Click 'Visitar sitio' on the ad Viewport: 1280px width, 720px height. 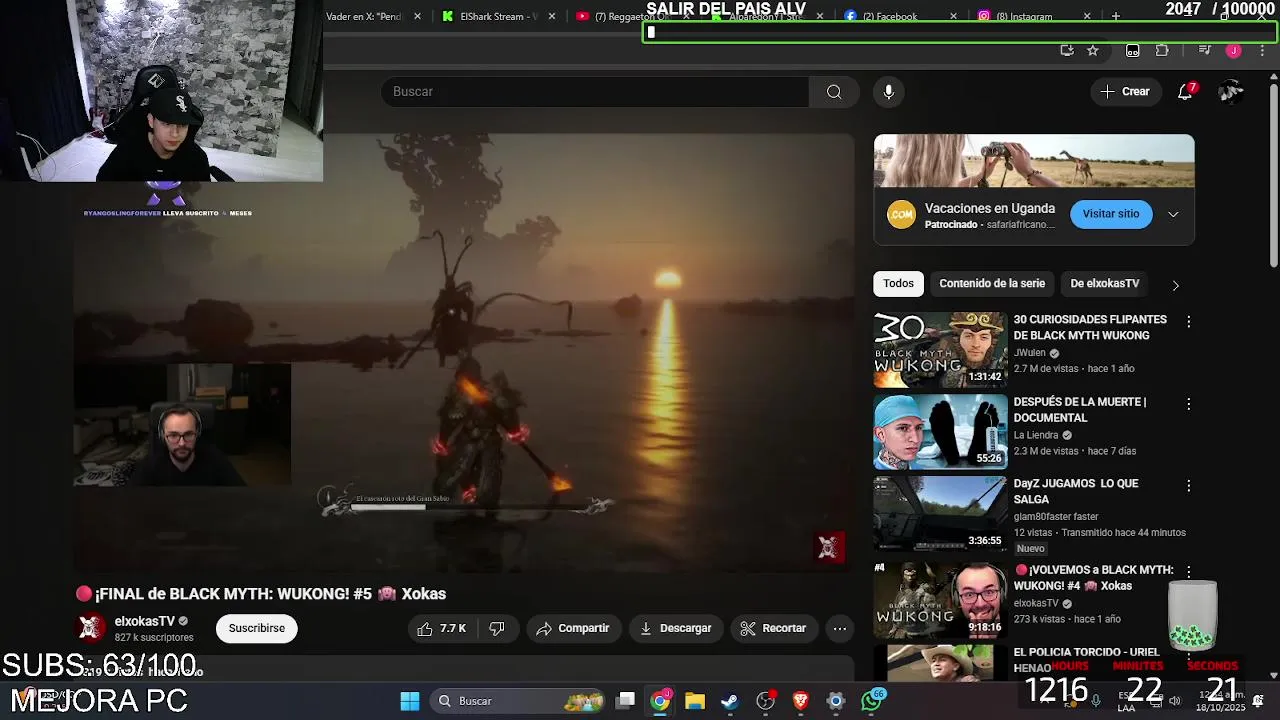click(x=1110, y=214)
